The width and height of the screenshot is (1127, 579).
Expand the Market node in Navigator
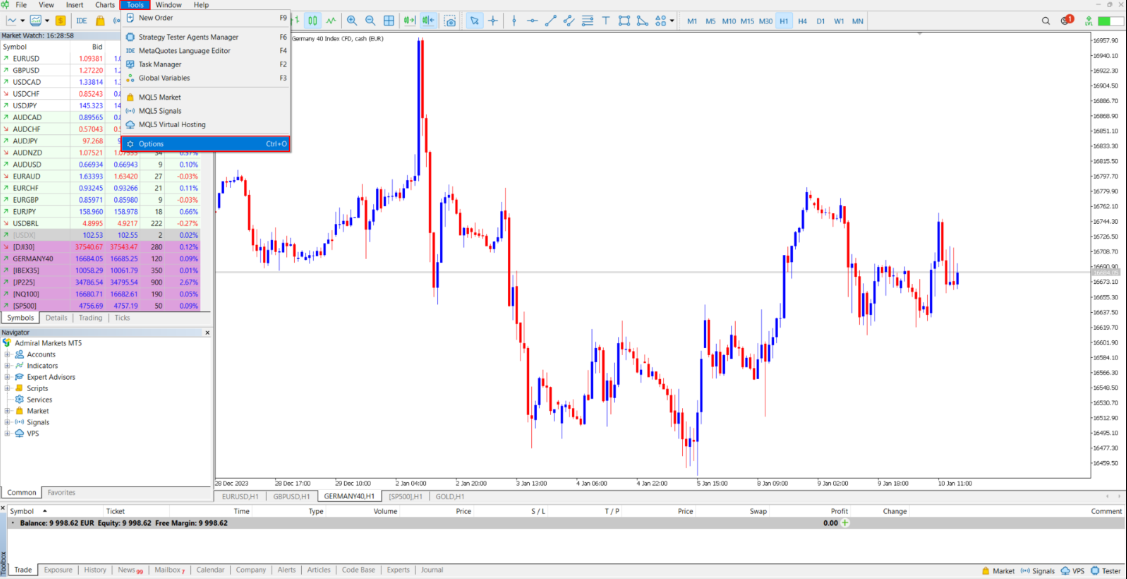point(8,411)
